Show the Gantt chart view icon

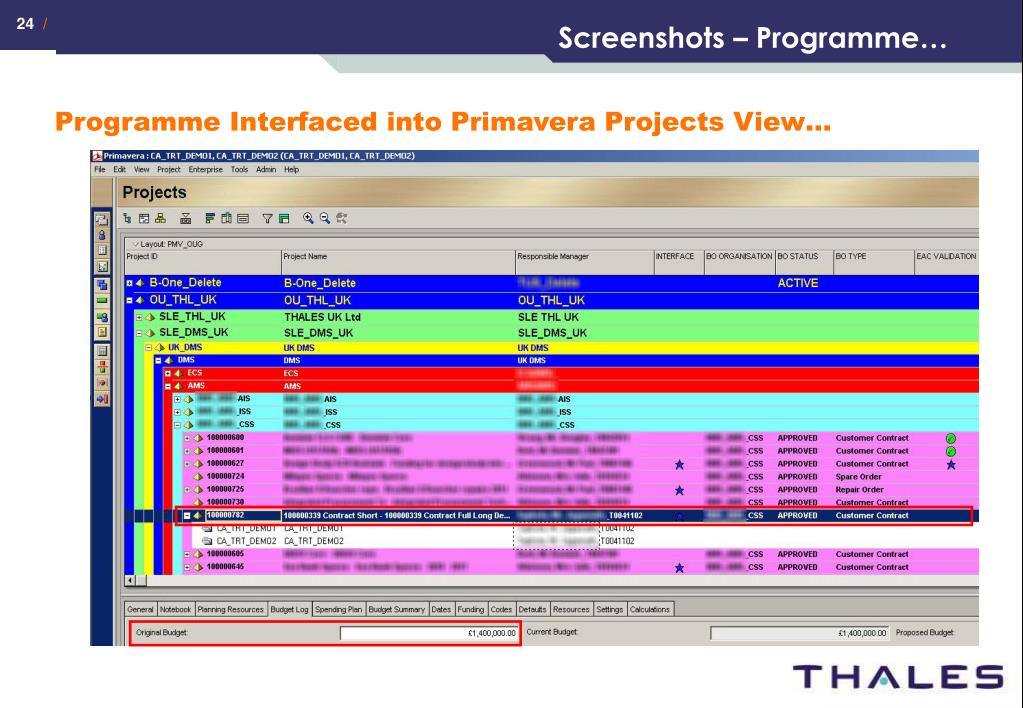click(210, 219)
